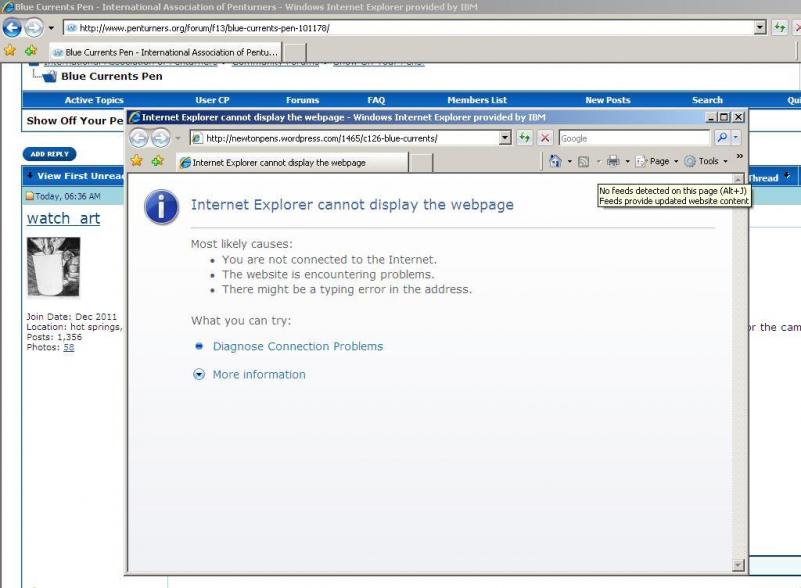Close the error window
Image resolution: width=801 pixels, height=588 pixels.
click(738, 117)
